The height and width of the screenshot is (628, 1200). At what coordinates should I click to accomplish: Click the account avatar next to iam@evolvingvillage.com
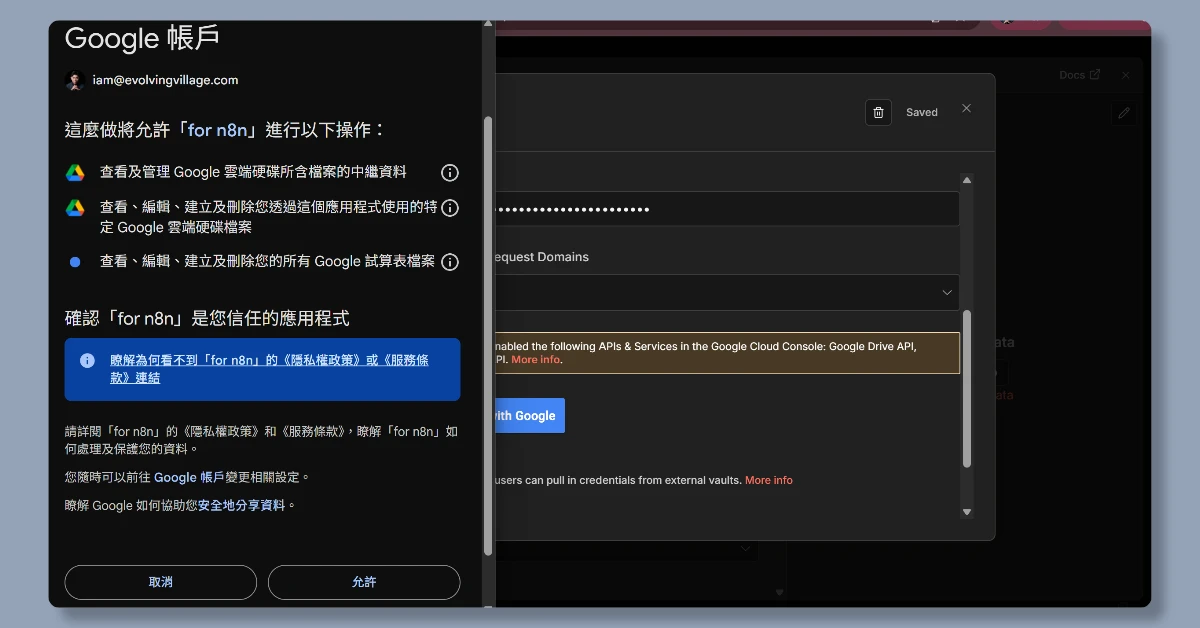(74, 80)
